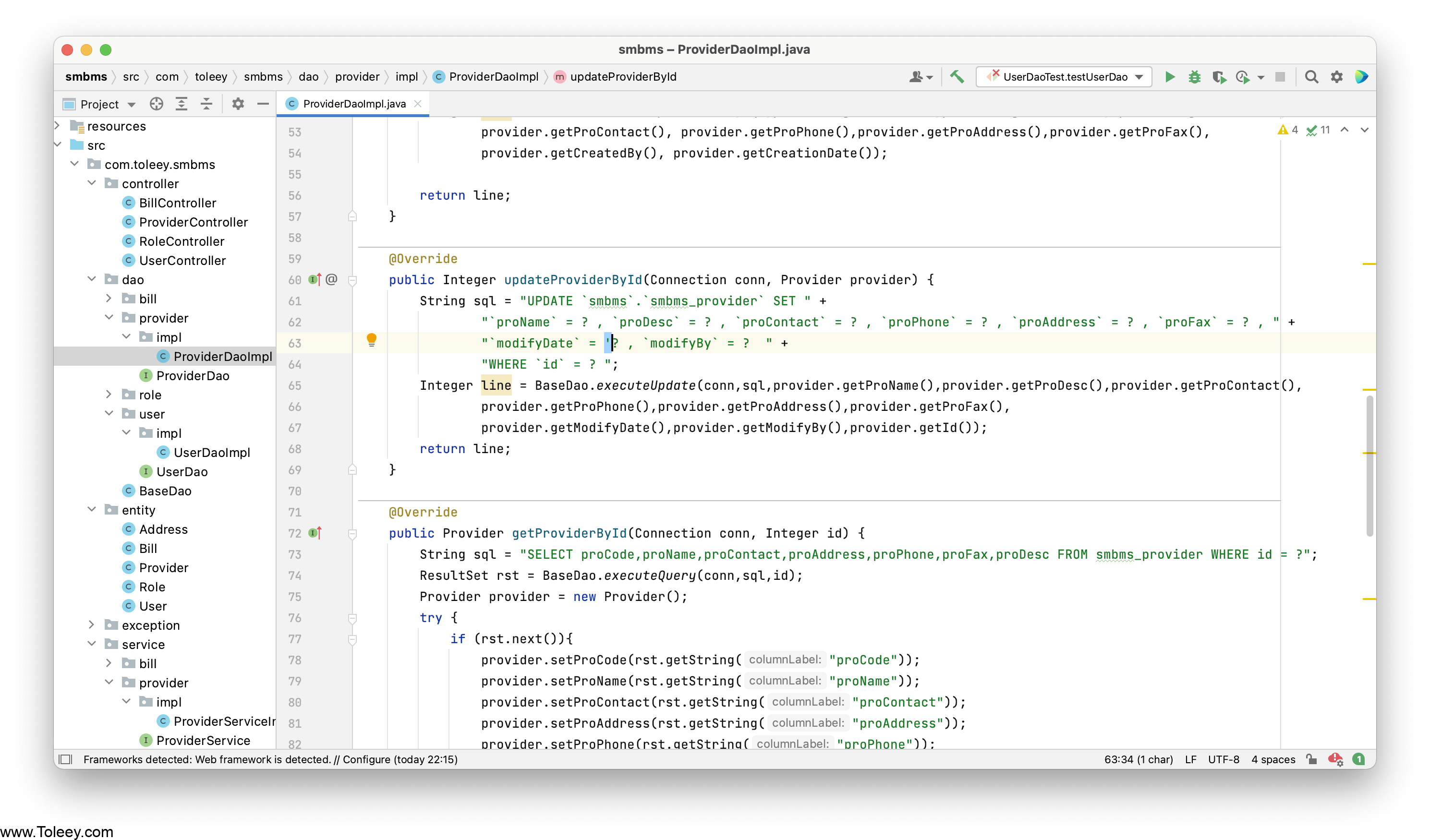The height and width of the screenshot is (840, 1430).
Task: Expand the exception folder
Action: point(92,624)
